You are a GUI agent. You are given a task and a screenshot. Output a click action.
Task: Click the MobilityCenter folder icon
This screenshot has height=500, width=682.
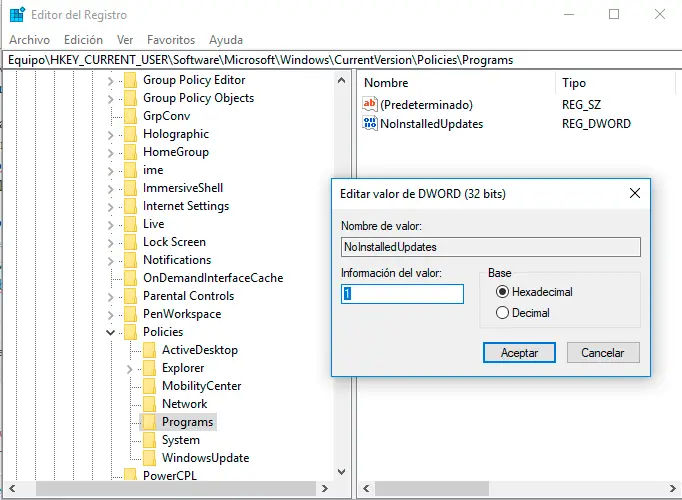point(150,386)
